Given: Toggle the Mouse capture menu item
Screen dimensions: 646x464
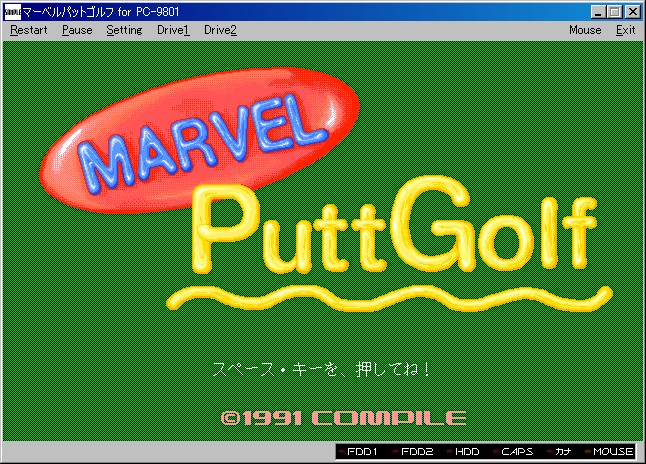Looking at the screenshot, I should tap(585, 30).
